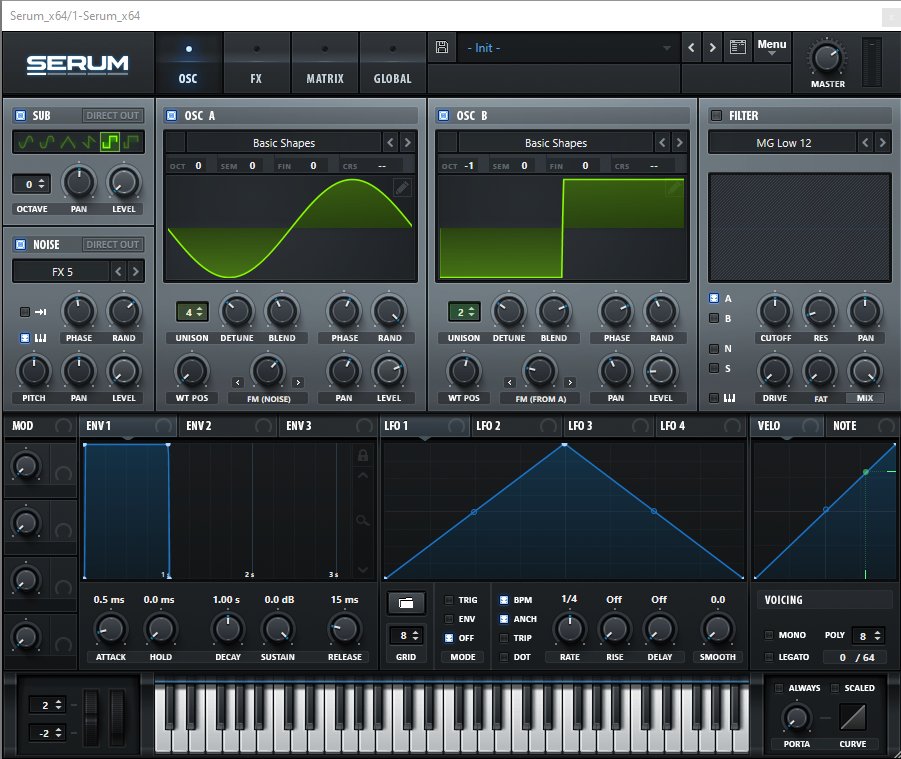Image resolution: width=901 pixels, height=759 pixels.
Task: Click previous warp mode arrow in OSC B
Action: [x=510, y=382]
